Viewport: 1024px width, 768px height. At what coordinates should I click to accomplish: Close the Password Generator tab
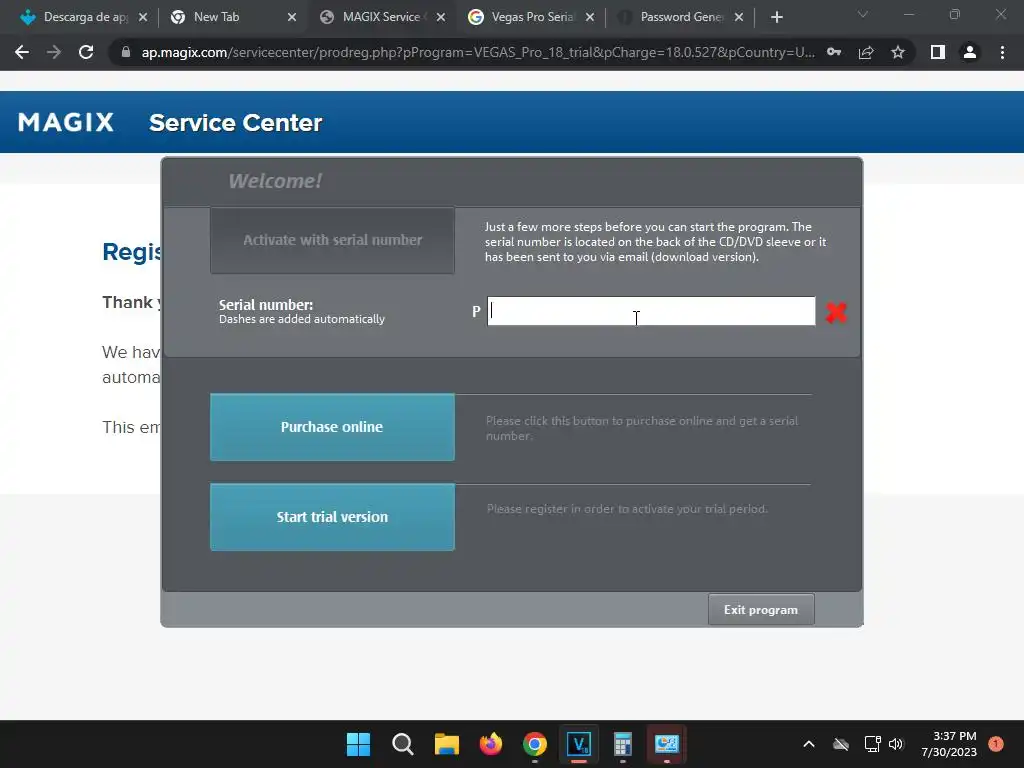pos(739,17)
